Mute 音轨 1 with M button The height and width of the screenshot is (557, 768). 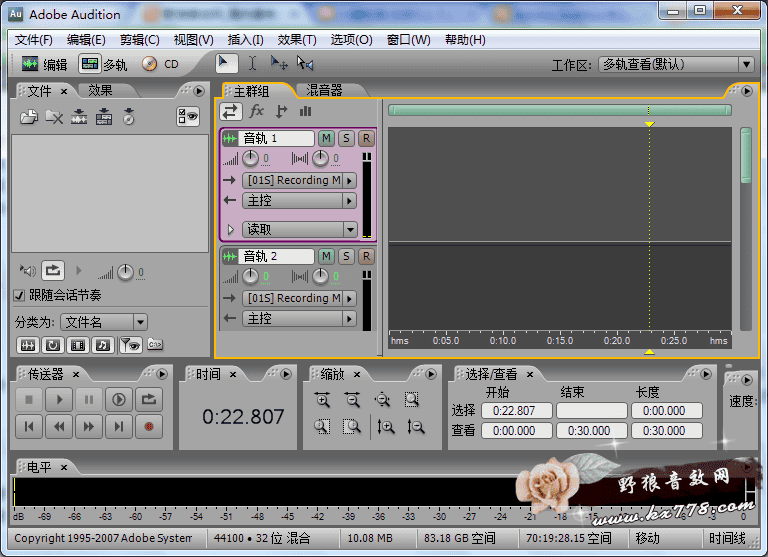coord(327,138)
